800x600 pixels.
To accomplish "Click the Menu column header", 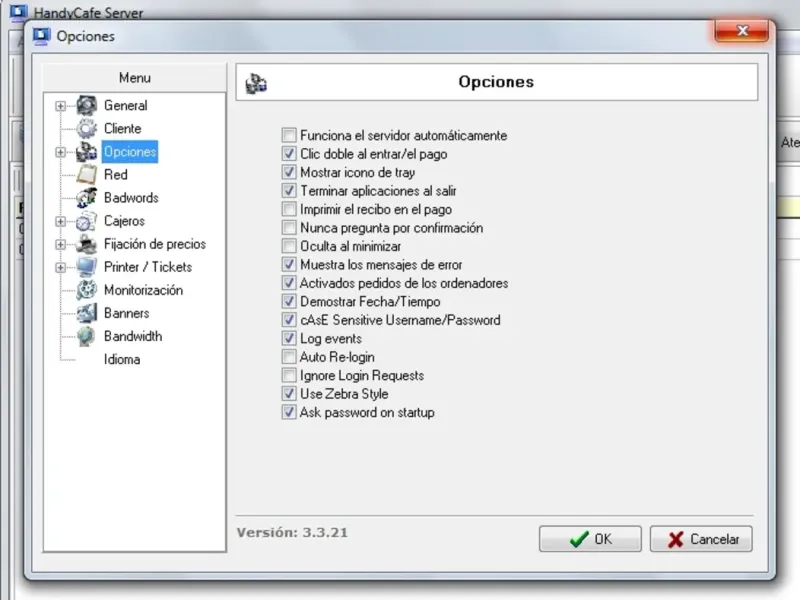I will (x=135, y=78).
